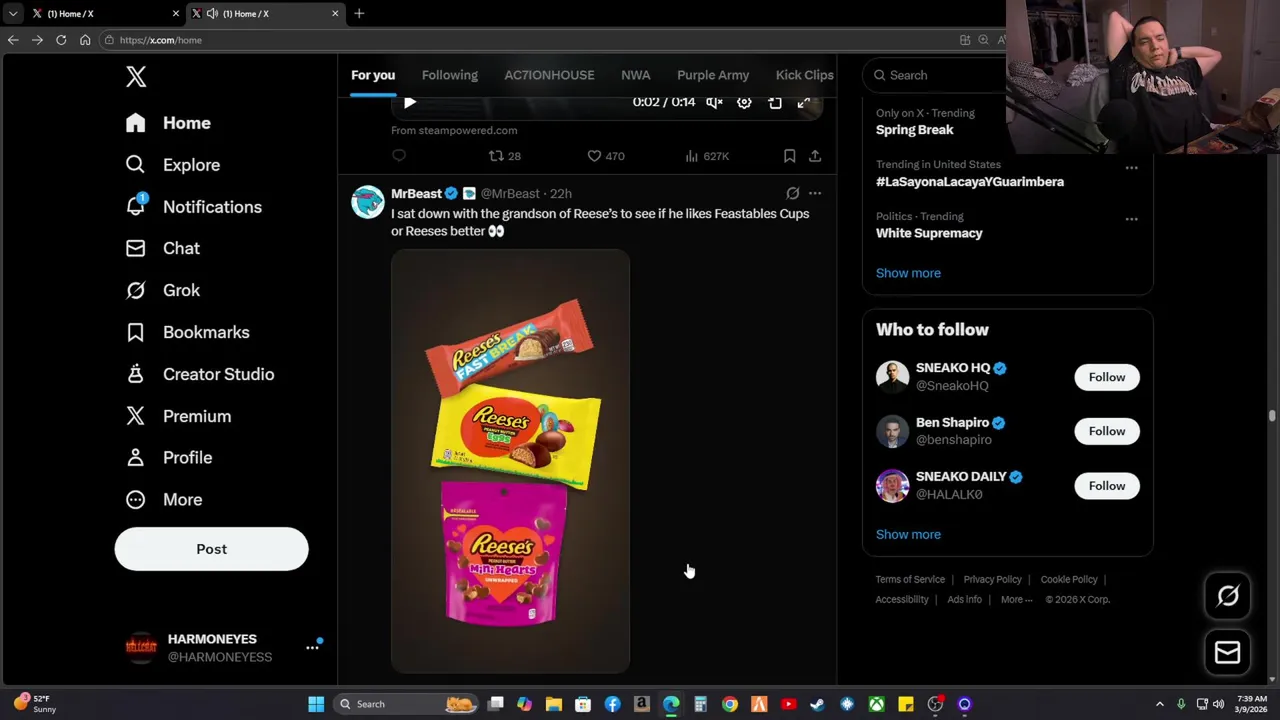1280x720 pixels.
Task: Follow Ben Shapiro
Action: coord(1106,431)
